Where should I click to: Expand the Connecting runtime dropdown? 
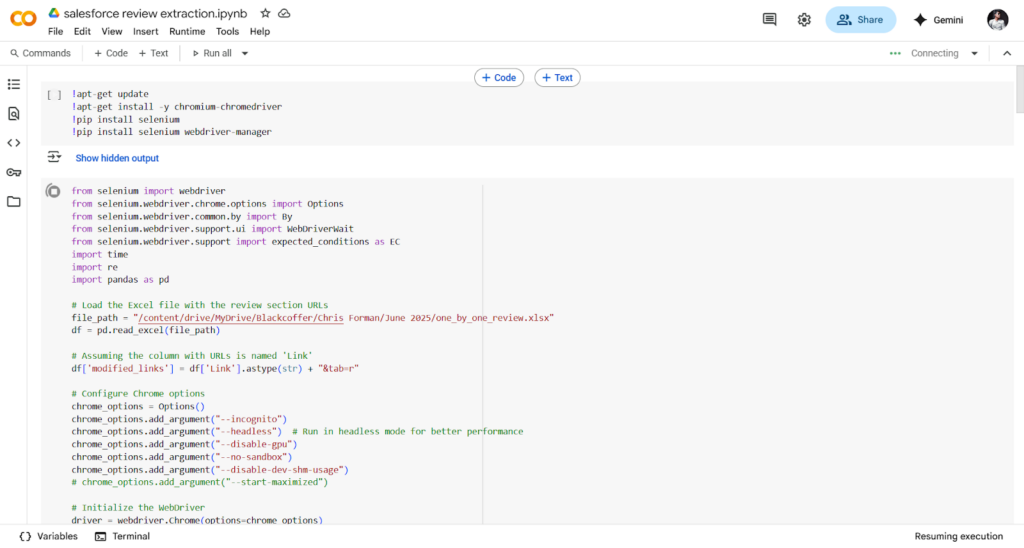coord(973,53)
